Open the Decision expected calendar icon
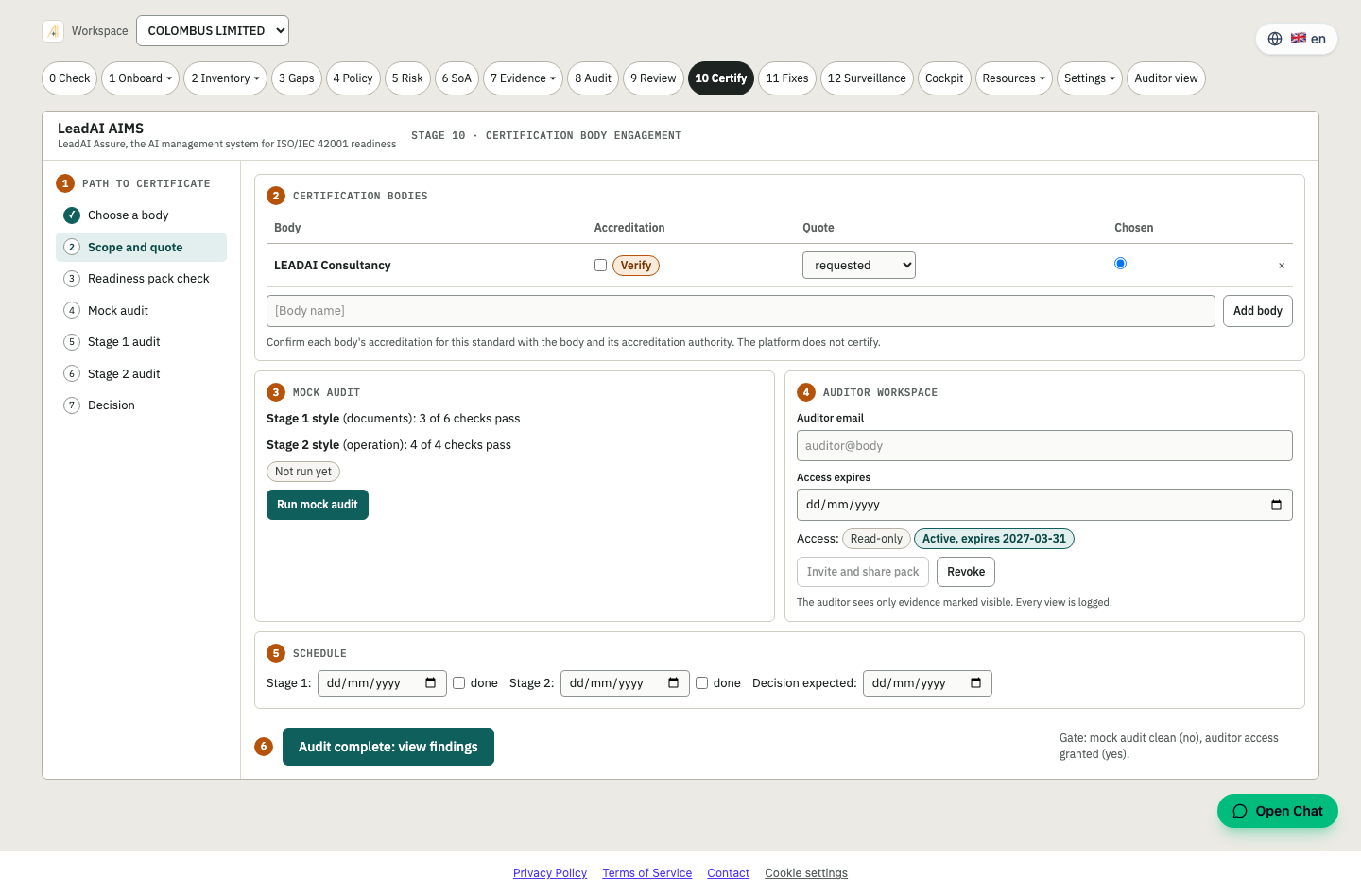 (976, 683)
